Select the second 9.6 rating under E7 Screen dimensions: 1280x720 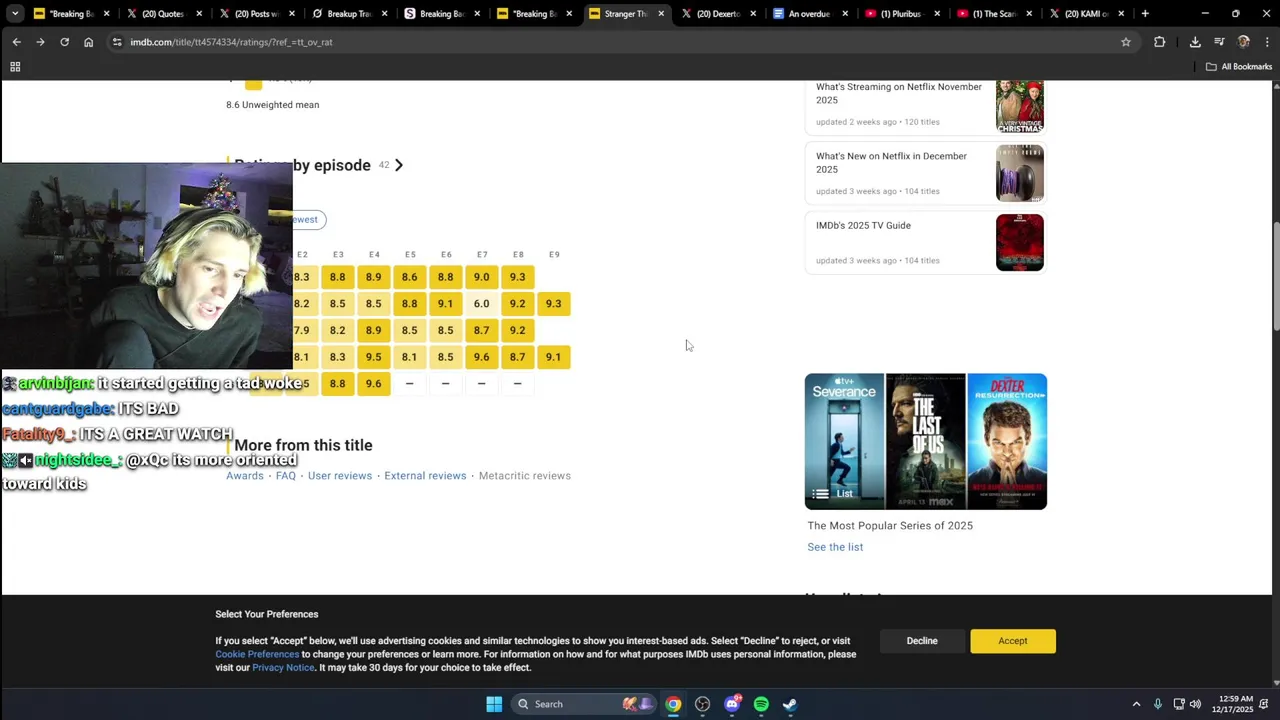click(481, 357)
